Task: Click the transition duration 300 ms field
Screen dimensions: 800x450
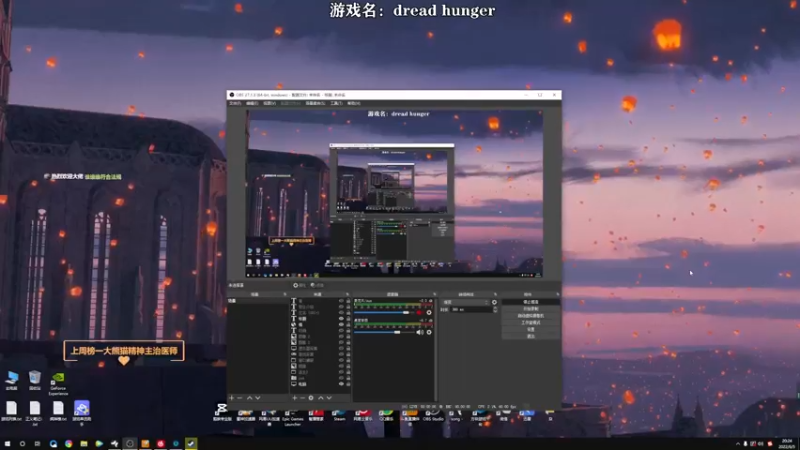Action: (x=471, y=309)
